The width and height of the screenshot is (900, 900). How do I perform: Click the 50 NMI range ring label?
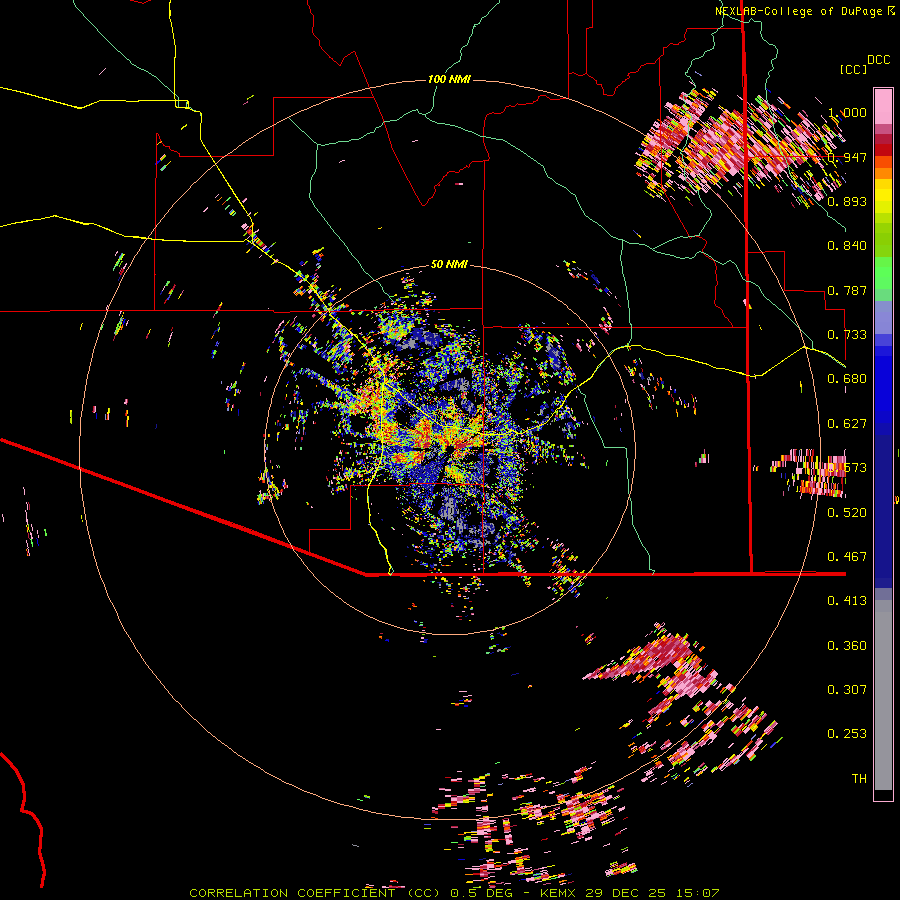[x=449, y=265]
